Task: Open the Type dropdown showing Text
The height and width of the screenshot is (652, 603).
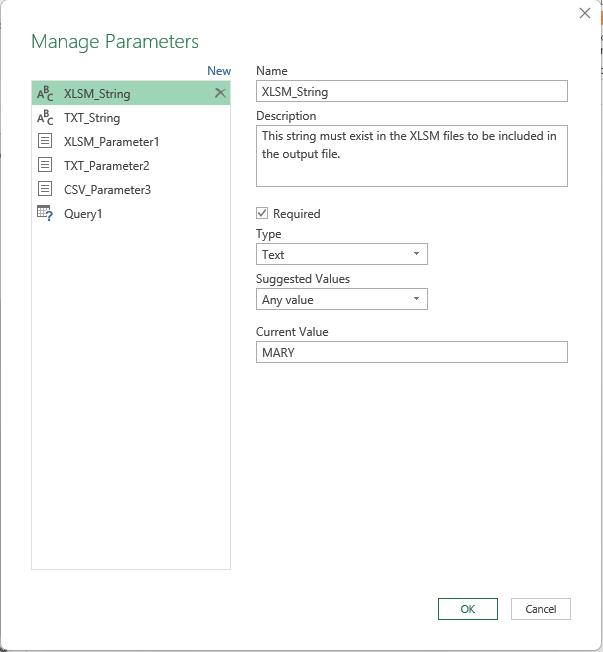Action: 342,254
